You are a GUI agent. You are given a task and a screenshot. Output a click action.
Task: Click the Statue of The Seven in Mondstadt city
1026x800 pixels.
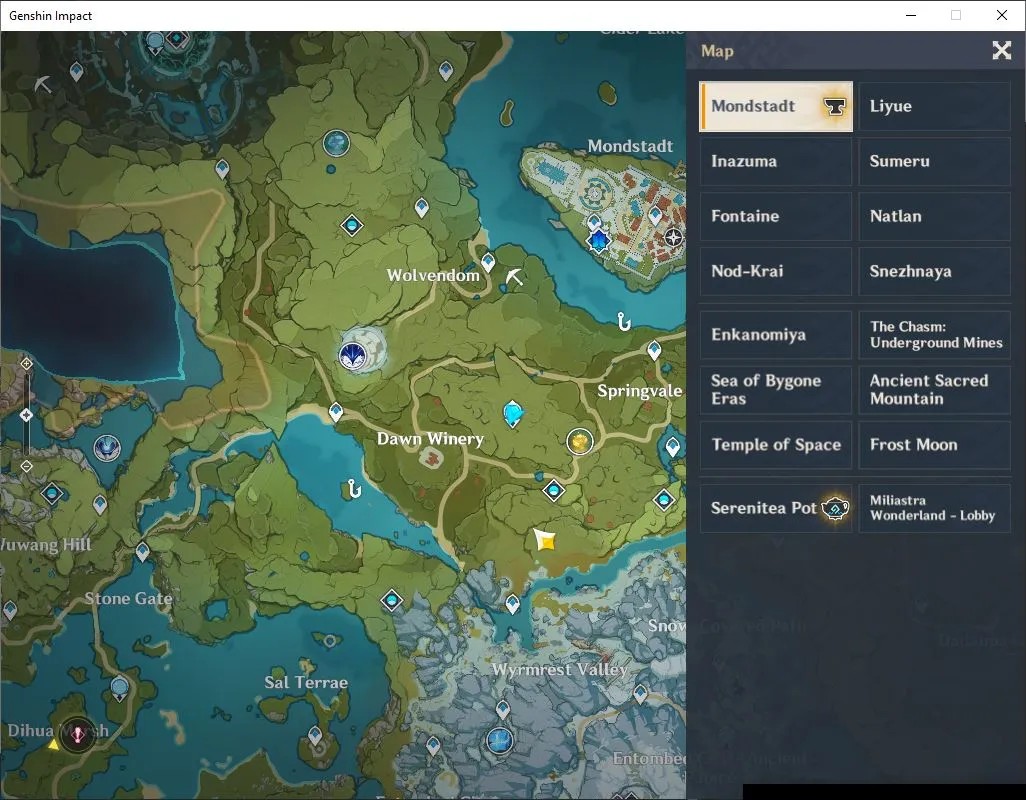tap(598, 241)
